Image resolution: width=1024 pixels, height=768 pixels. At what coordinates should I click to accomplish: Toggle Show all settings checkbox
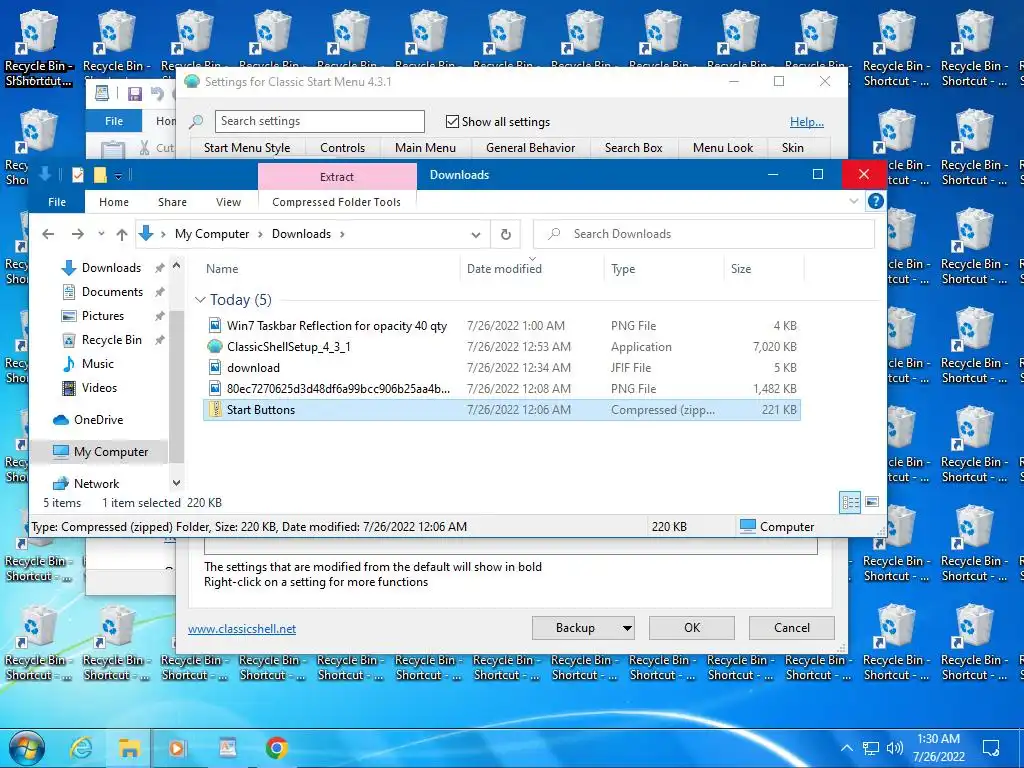452,121
